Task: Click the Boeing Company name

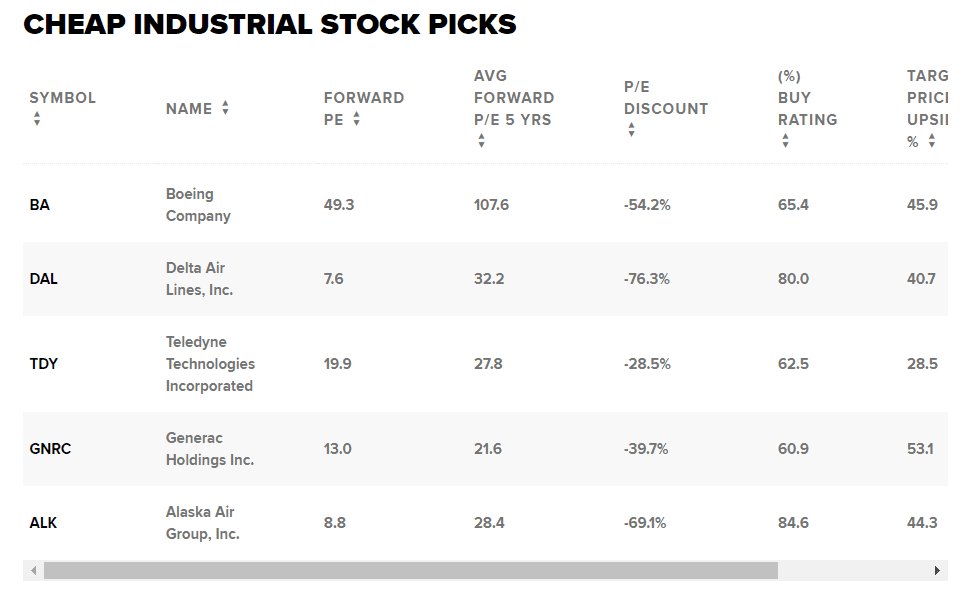Action: [x=198, y=205]
